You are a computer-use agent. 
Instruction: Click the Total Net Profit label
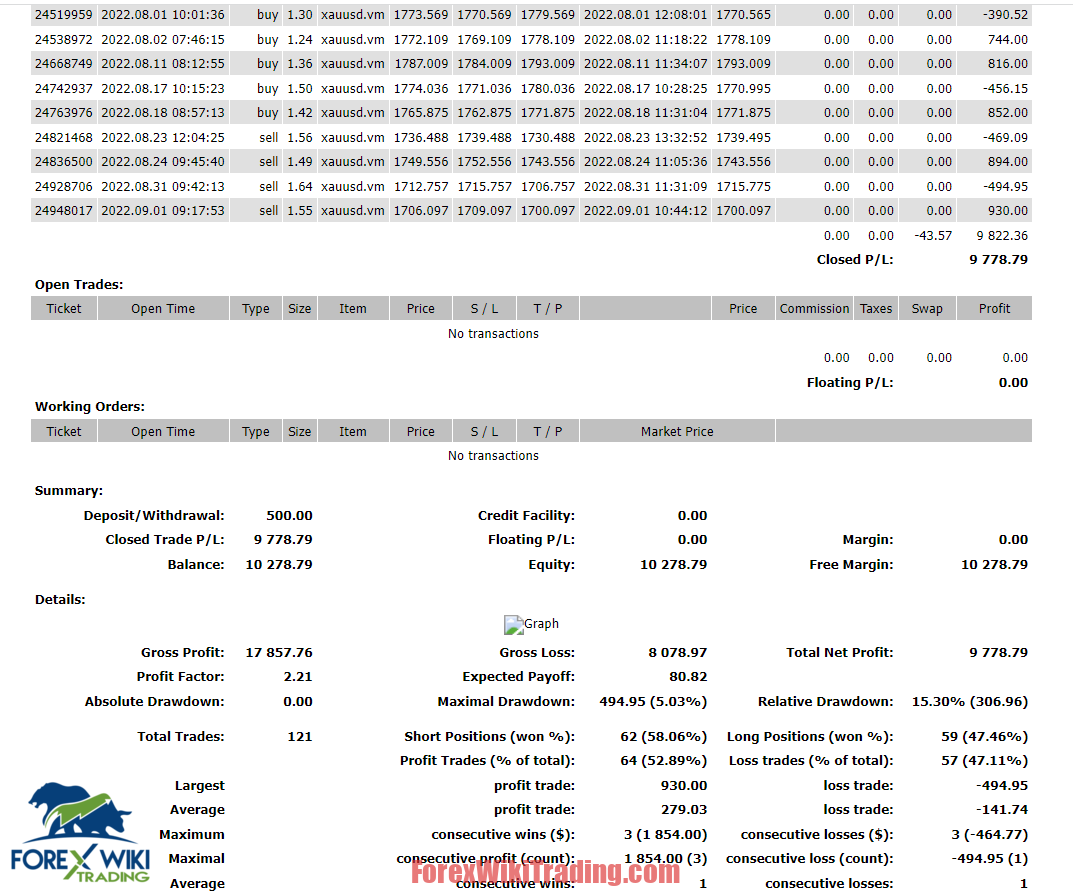pos(840,653)
